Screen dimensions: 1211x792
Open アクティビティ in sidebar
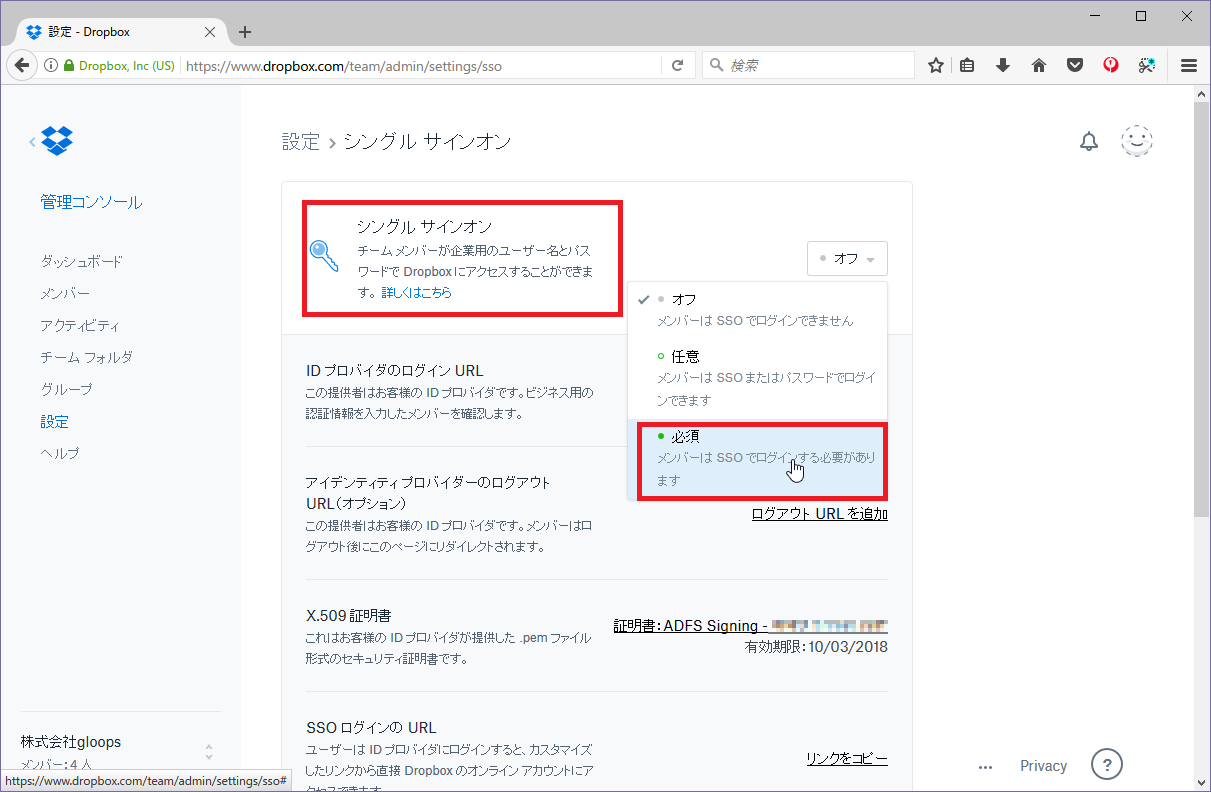(x=80, y=325)
